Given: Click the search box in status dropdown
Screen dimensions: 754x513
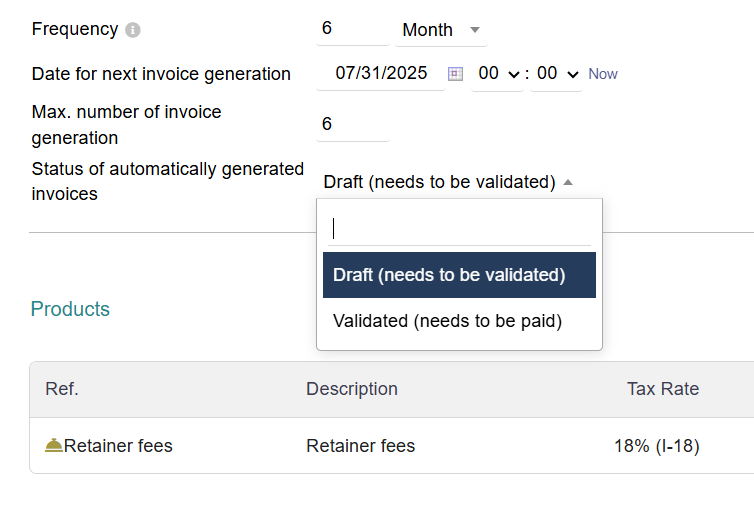Looking at the screenshot, I should 459,229.
